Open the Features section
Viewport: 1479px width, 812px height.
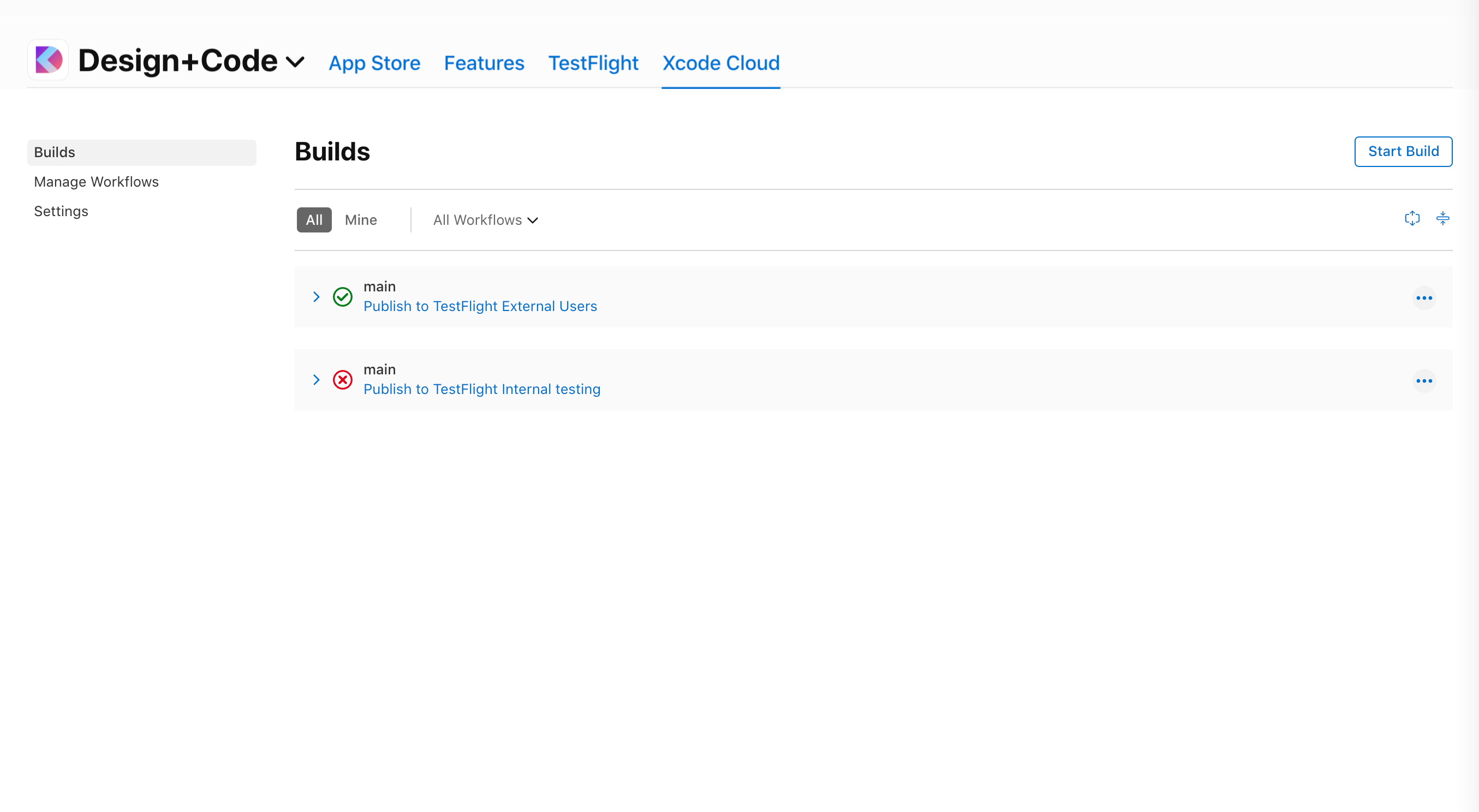(x=484, y=63)
